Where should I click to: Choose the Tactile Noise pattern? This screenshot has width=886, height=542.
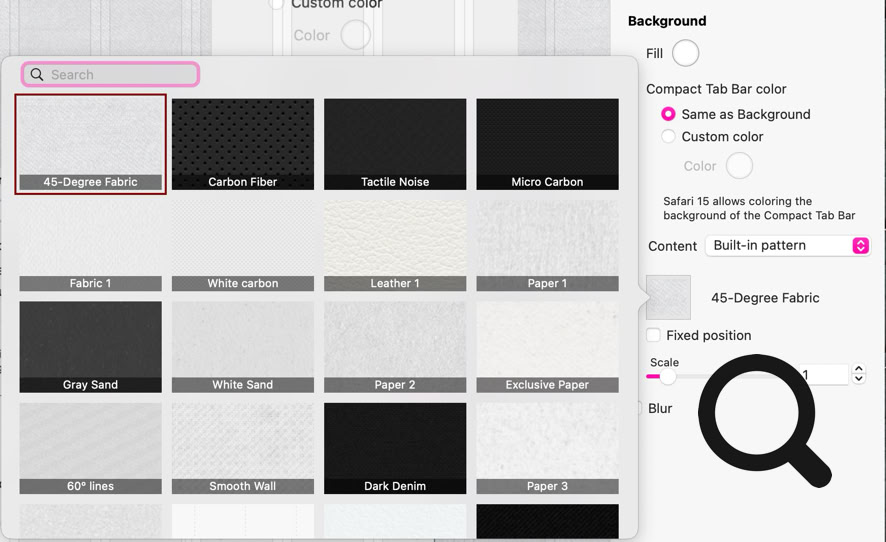pos(395,143)
